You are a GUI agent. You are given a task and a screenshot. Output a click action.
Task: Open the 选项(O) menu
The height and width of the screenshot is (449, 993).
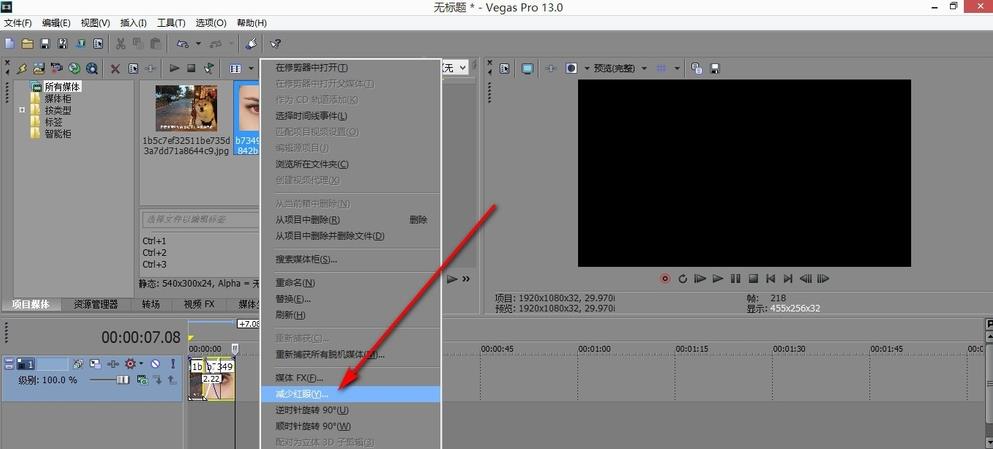(211, 23)
